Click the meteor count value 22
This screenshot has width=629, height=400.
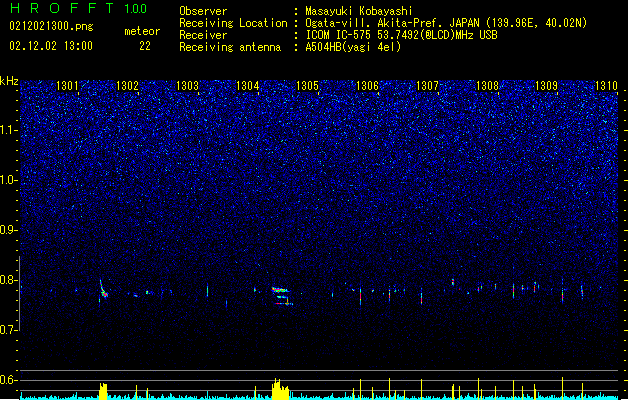pyautogui.click(x=145, y=46)
